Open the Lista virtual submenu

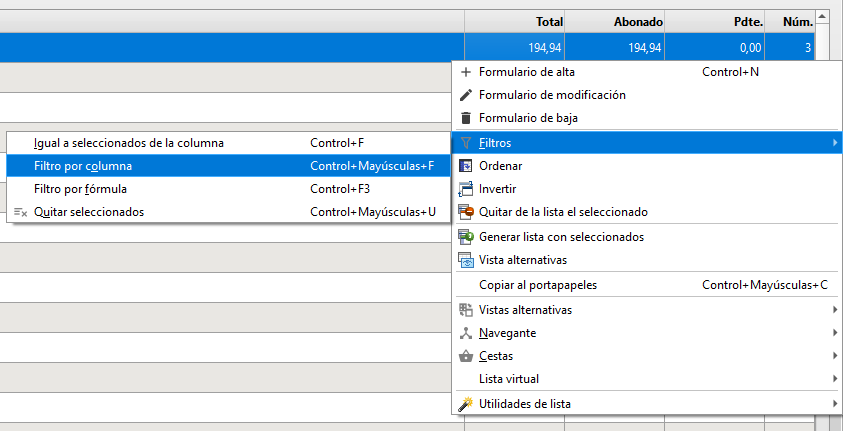click(x=509, y=379)
